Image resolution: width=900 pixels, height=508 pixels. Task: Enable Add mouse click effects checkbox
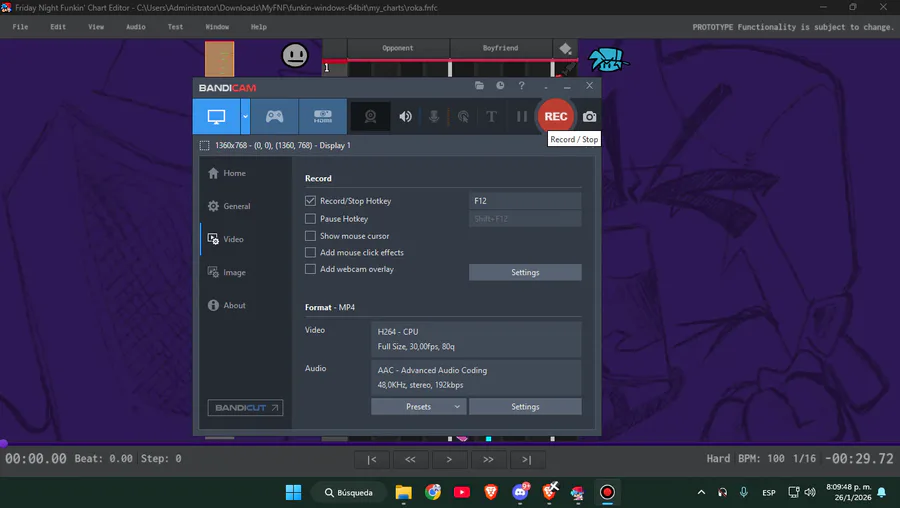pos(311,253)
